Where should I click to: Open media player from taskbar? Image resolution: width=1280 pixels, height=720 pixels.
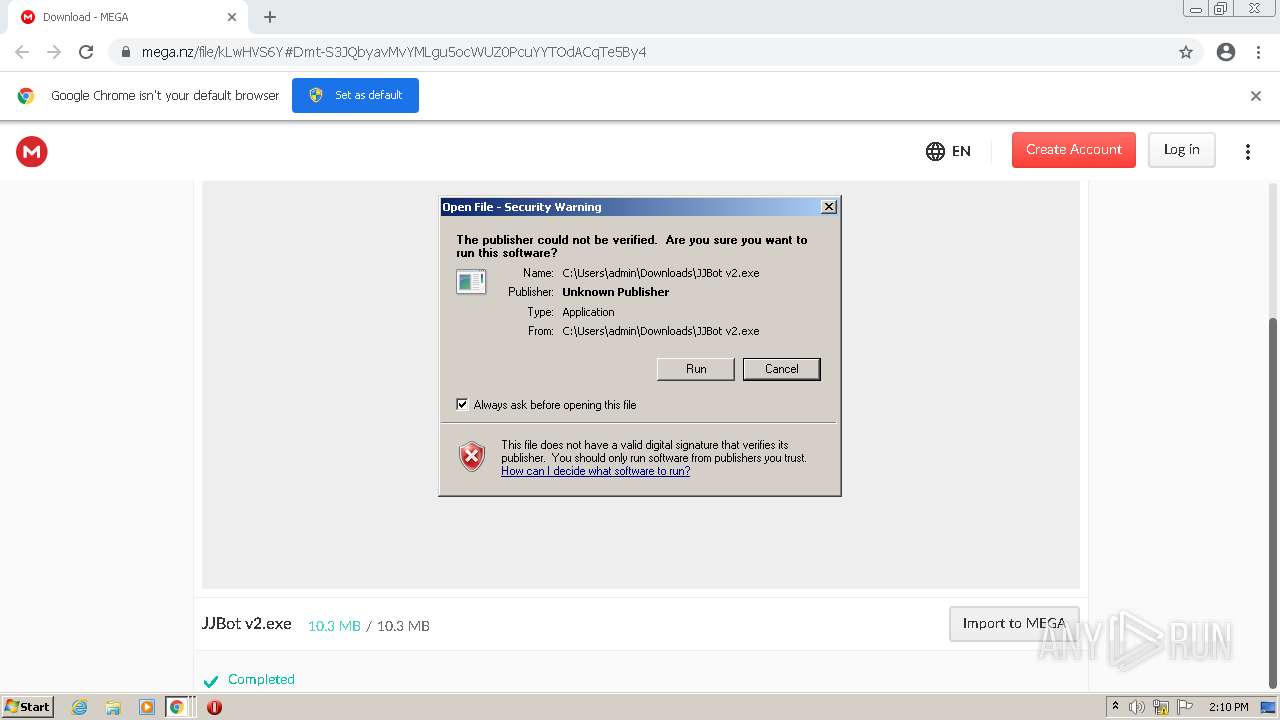pyautogui.click(x=147, y=707)
